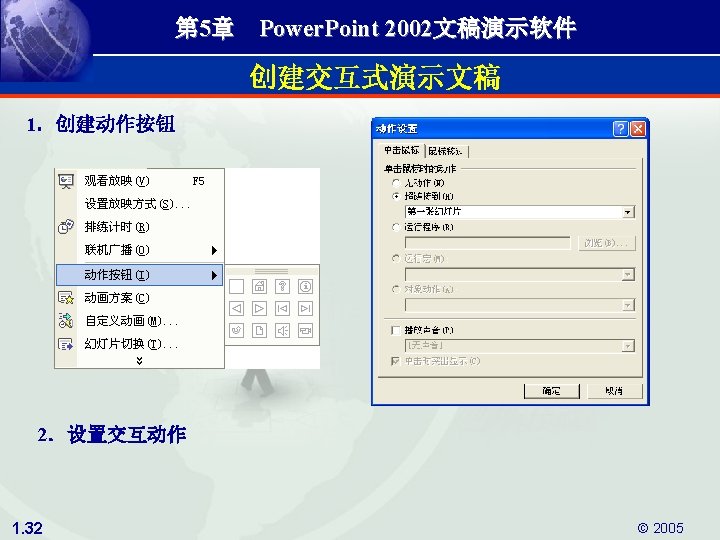Choose 幻灯片切换(T)... menu entry
The image size is (720, 540).
coord(140,344)
